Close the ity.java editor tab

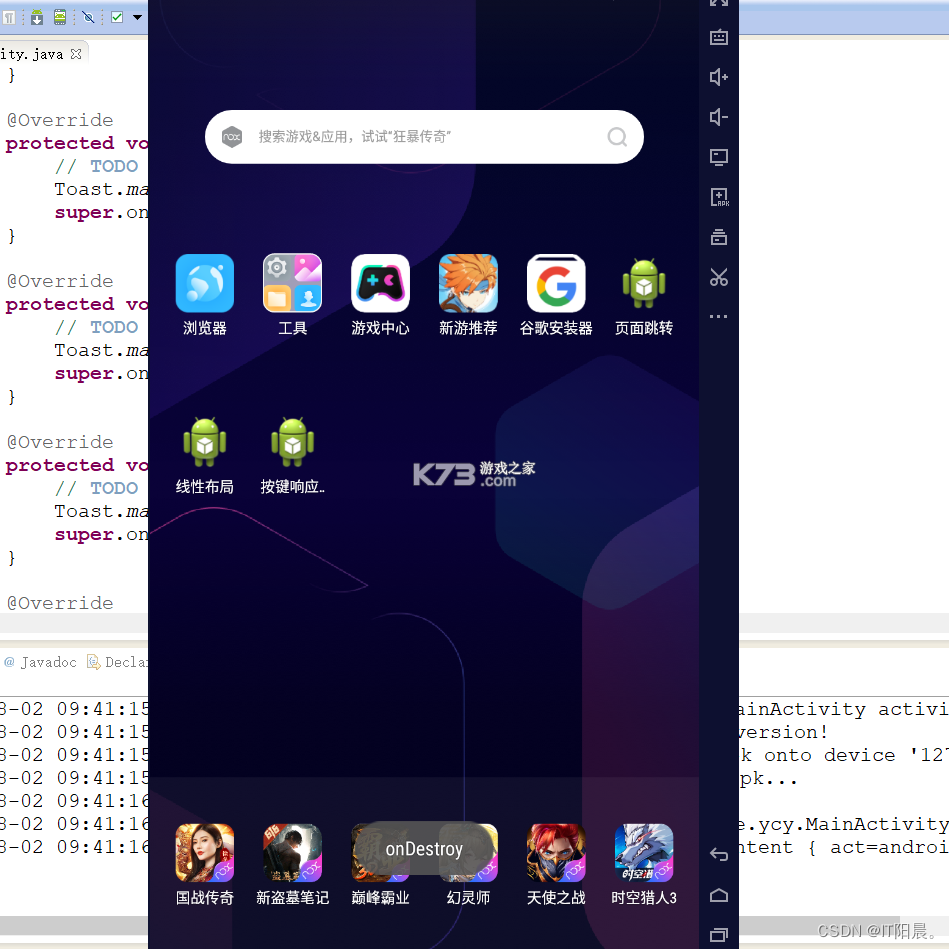(76, 54)
